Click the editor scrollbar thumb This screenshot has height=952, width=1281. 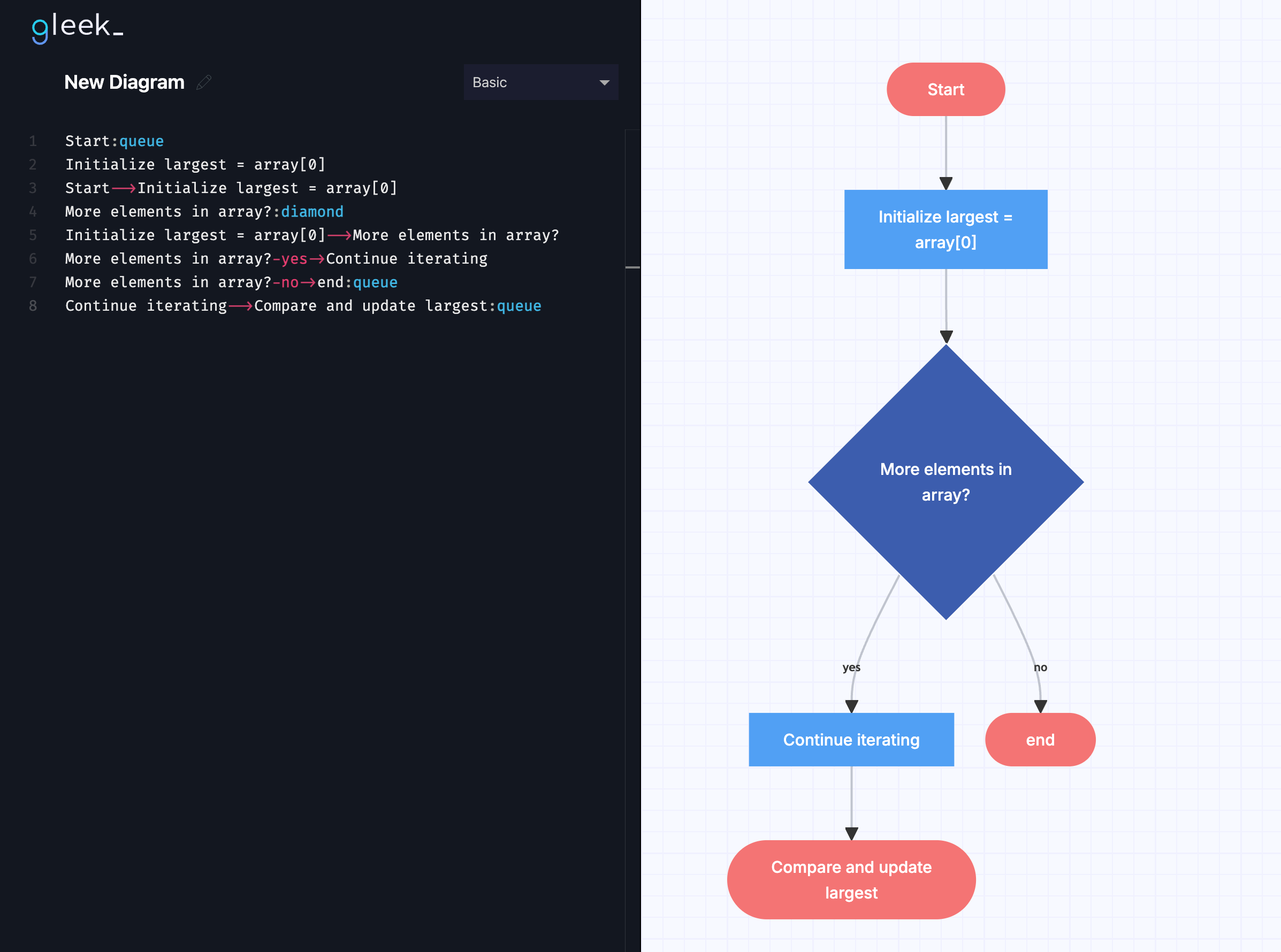(632, 267)
